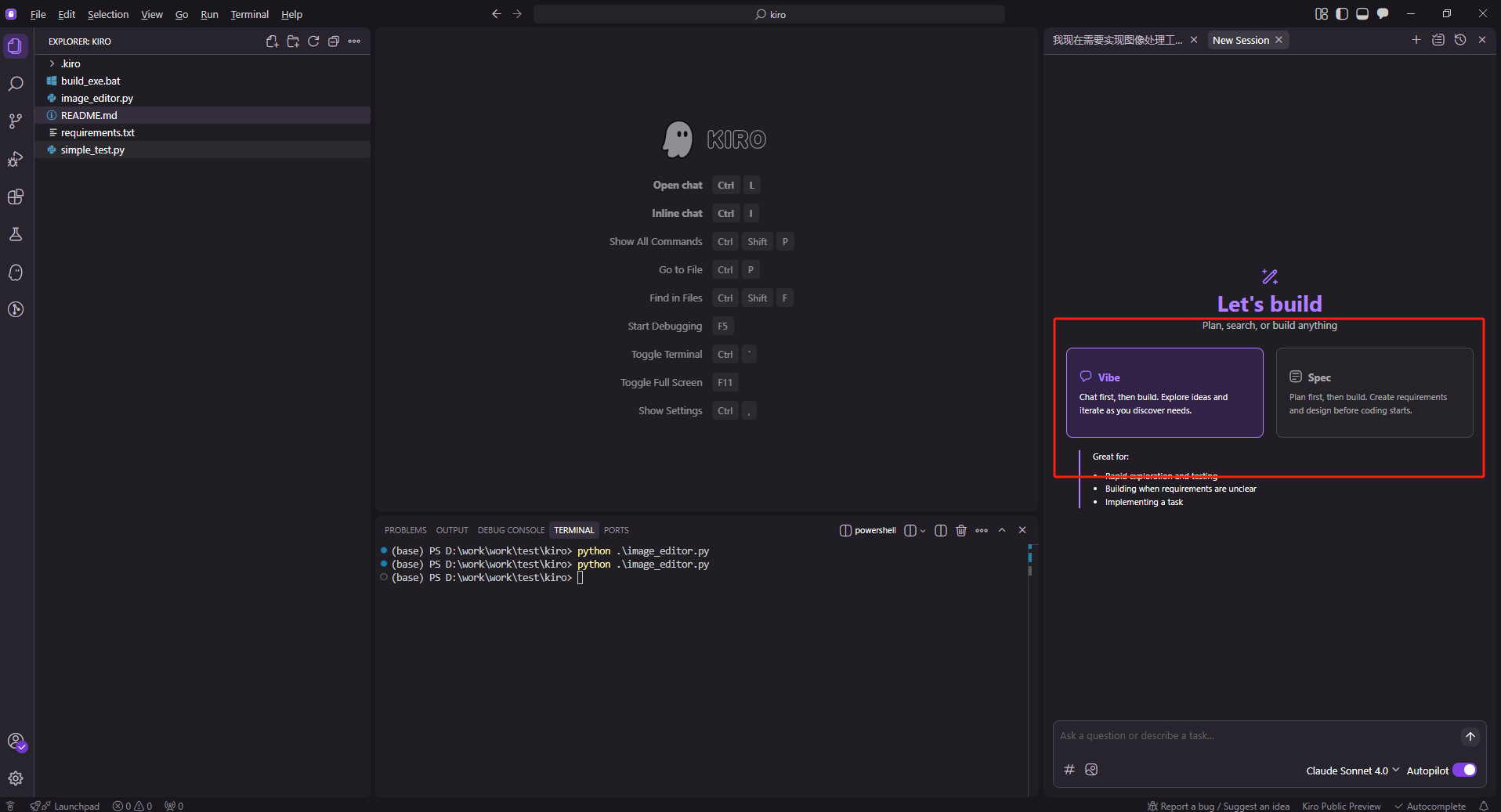Split the terminal pane

point(941,530)
